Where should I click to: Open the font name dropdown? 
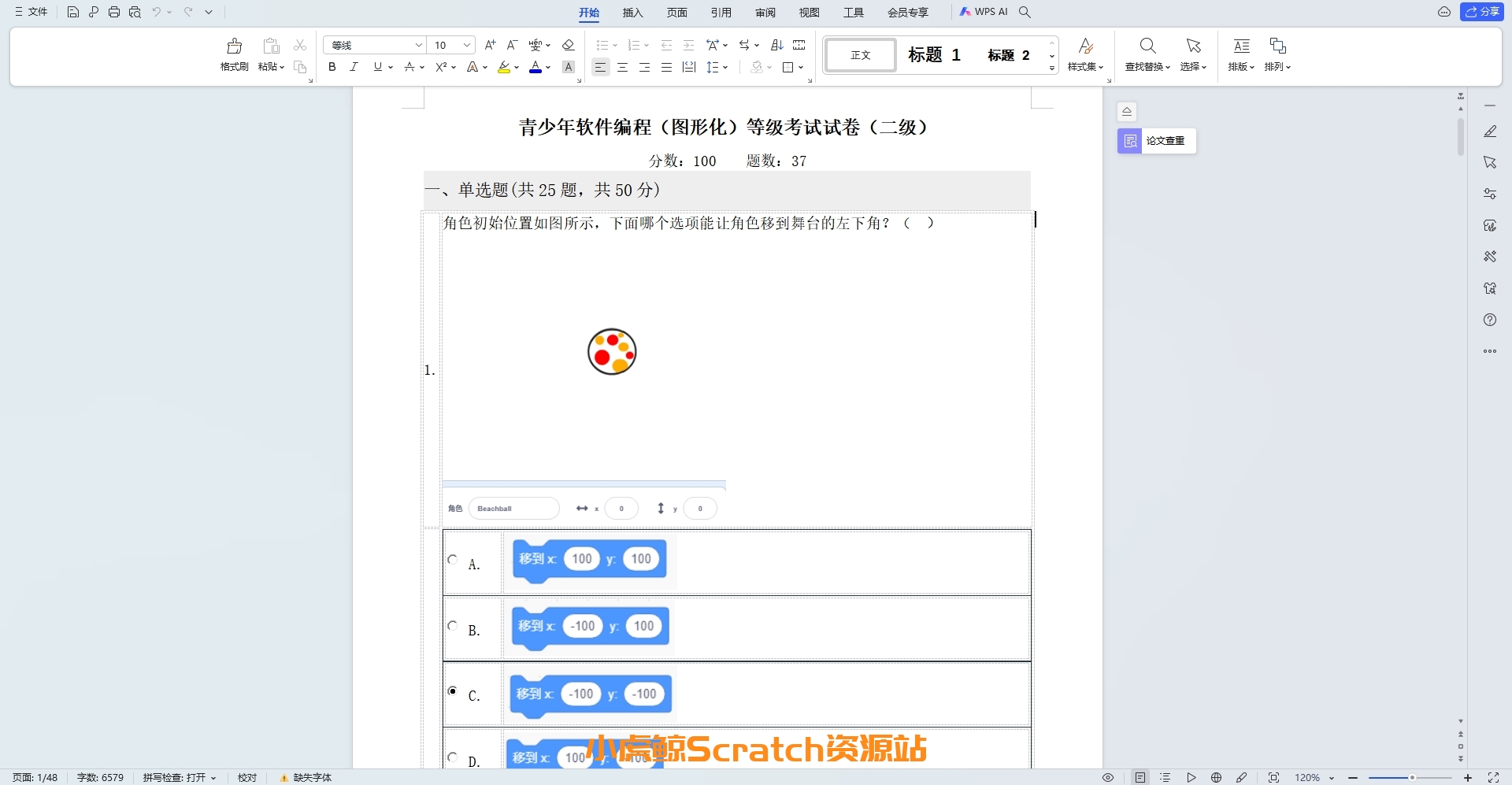tap(419, 45)
